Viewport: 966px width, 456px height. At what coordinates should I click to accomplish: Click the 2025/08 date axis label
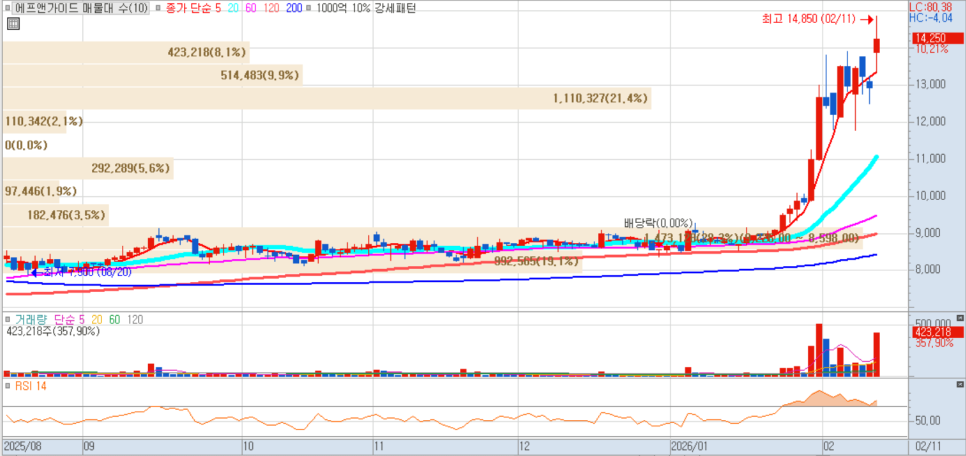(22, 446)
